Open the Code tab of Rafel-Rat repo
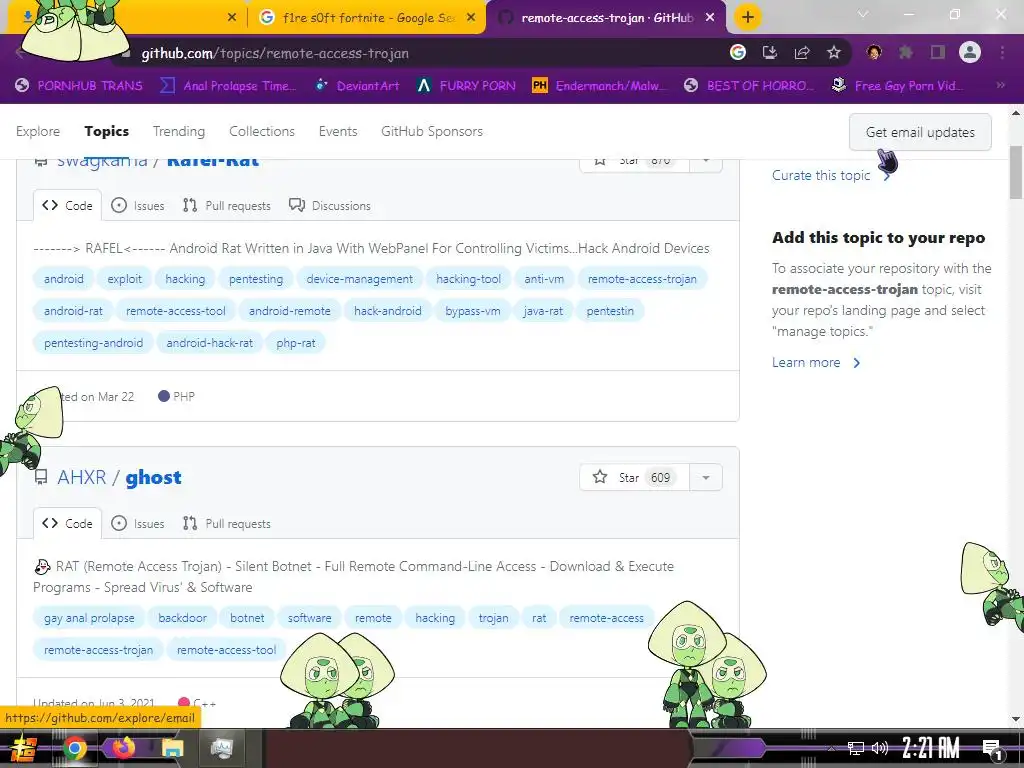The height and width of the screenshot is (768, 1024). (67, 206)
